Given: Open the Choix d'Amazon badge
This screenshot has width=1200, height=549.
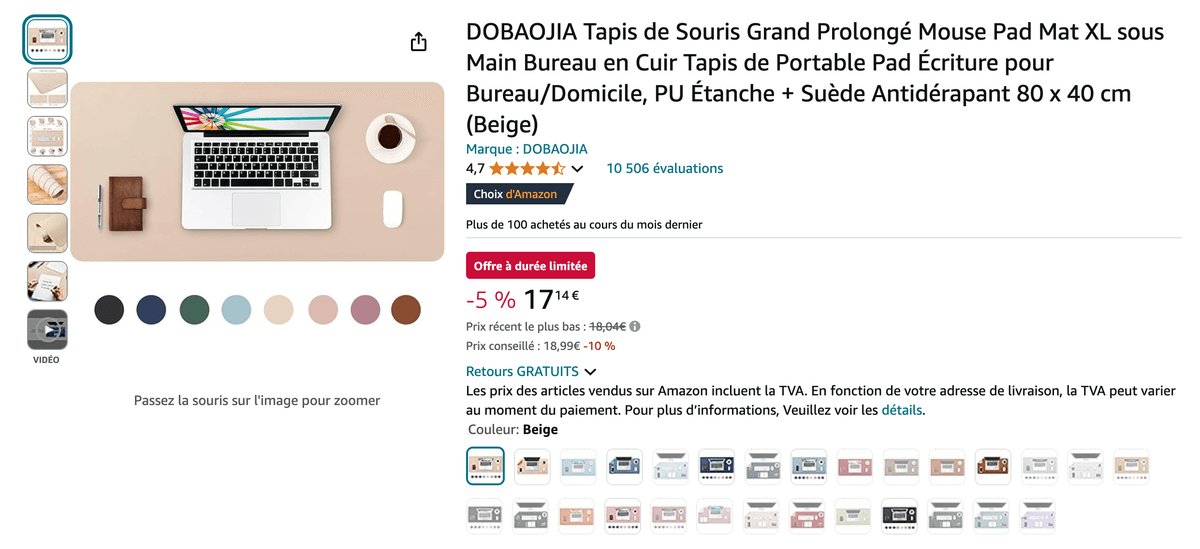Looking at the screenshot, I should click(517, 194).
